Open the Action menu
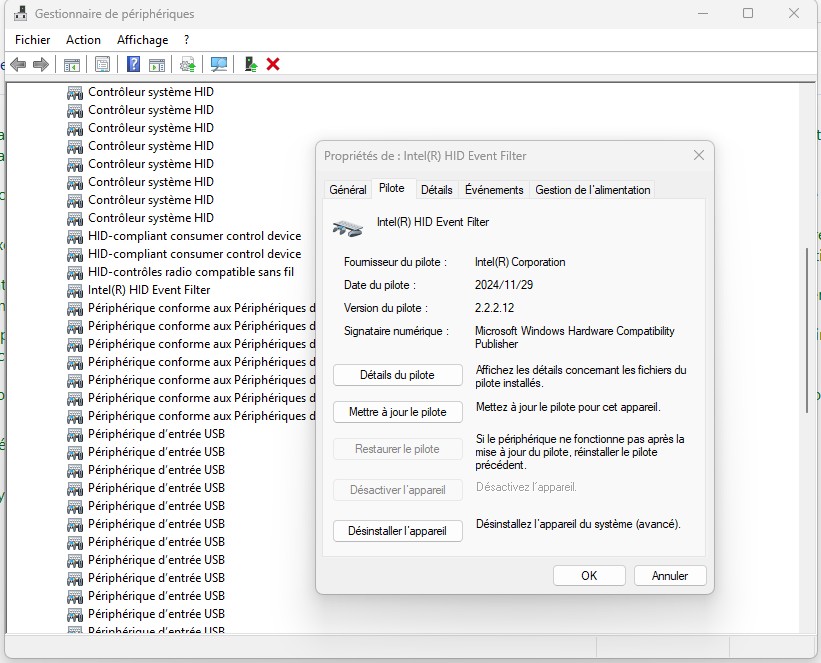This screenshot has height=663, width=821. click(x=83, y=40)
